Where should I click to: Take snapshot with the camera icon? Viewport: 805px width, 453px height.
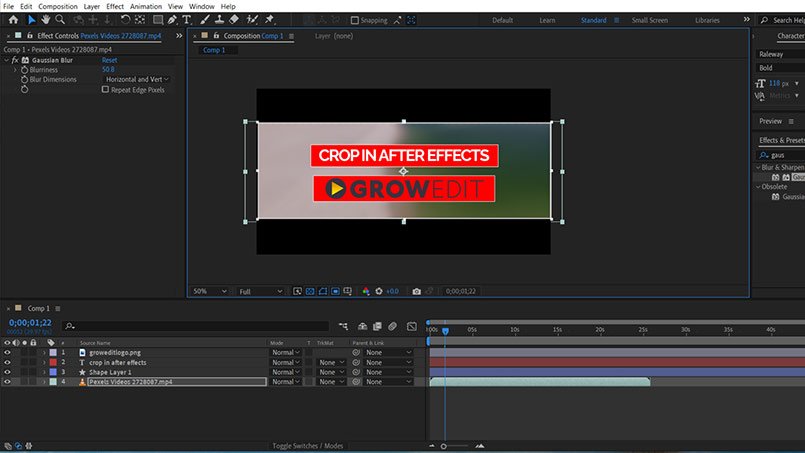tap(416, 291)
